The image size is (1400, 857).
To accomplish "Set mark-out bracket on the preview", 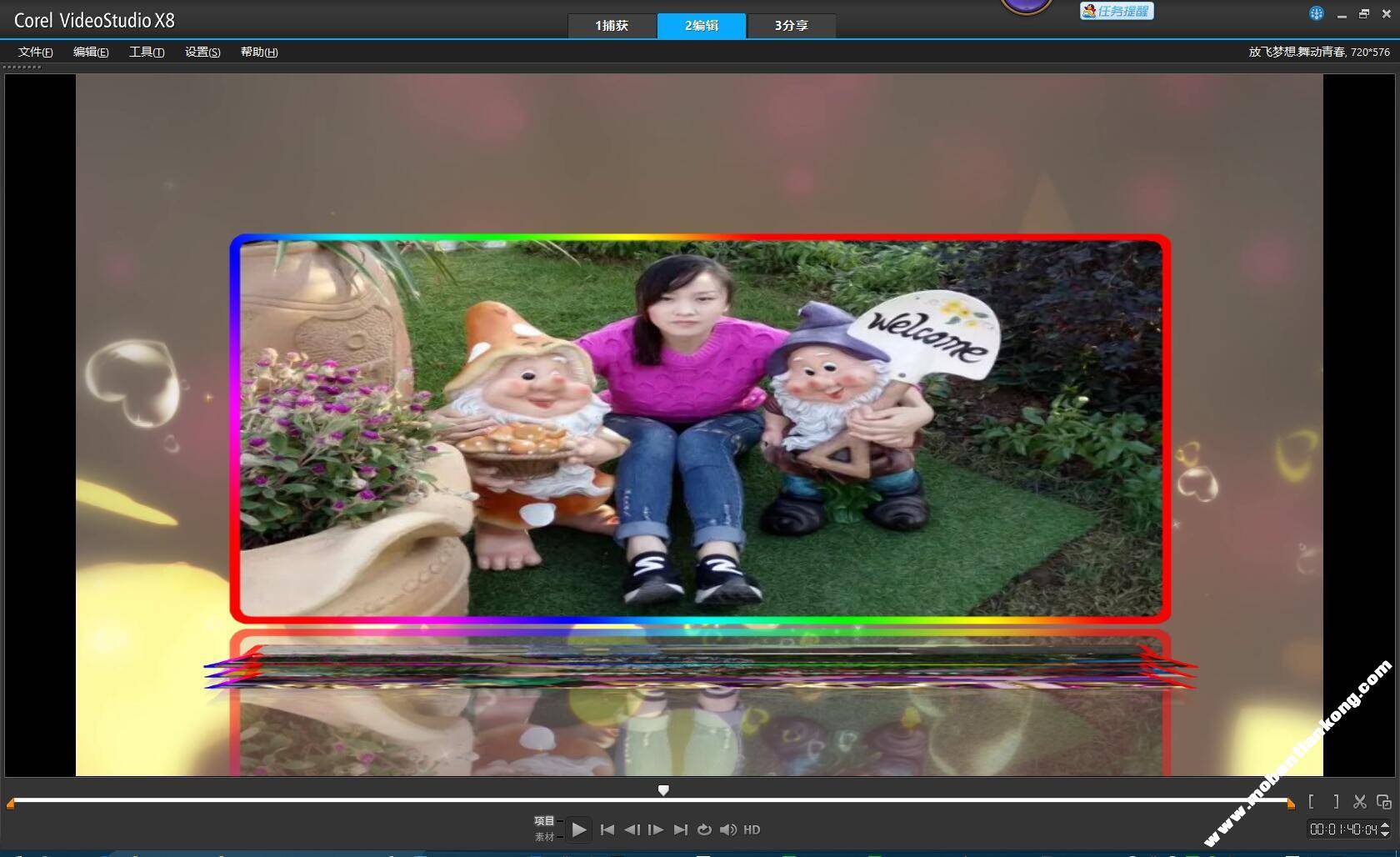I will tap(1336, 802).
